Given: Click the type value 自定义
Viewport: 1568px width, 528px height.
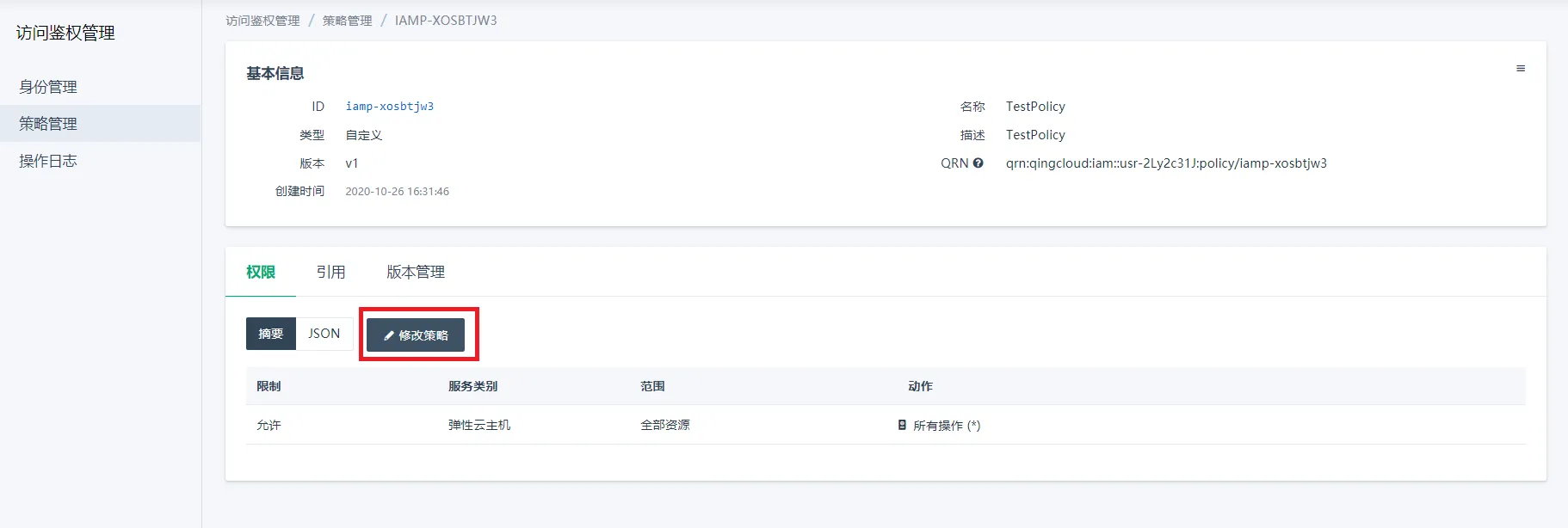Looking at the screenshot, I should (x=364, y=135).
